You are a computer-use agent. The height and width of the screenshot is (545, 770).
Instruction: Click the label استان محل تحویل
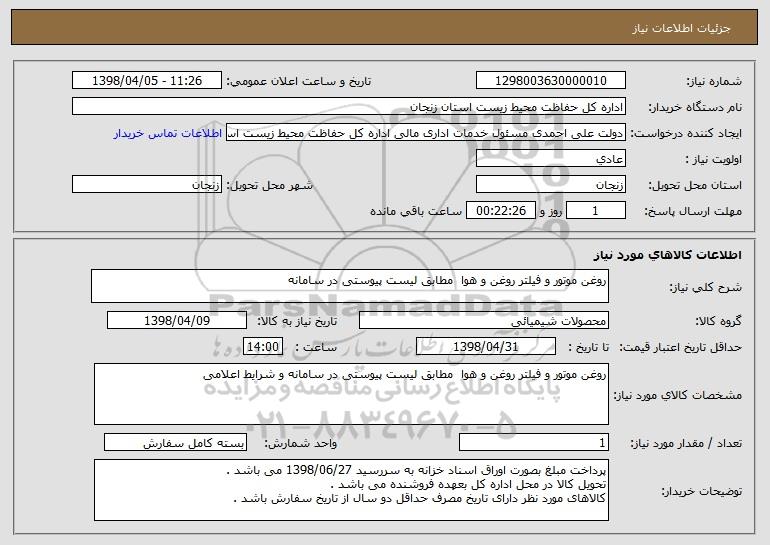click(695, 185)
